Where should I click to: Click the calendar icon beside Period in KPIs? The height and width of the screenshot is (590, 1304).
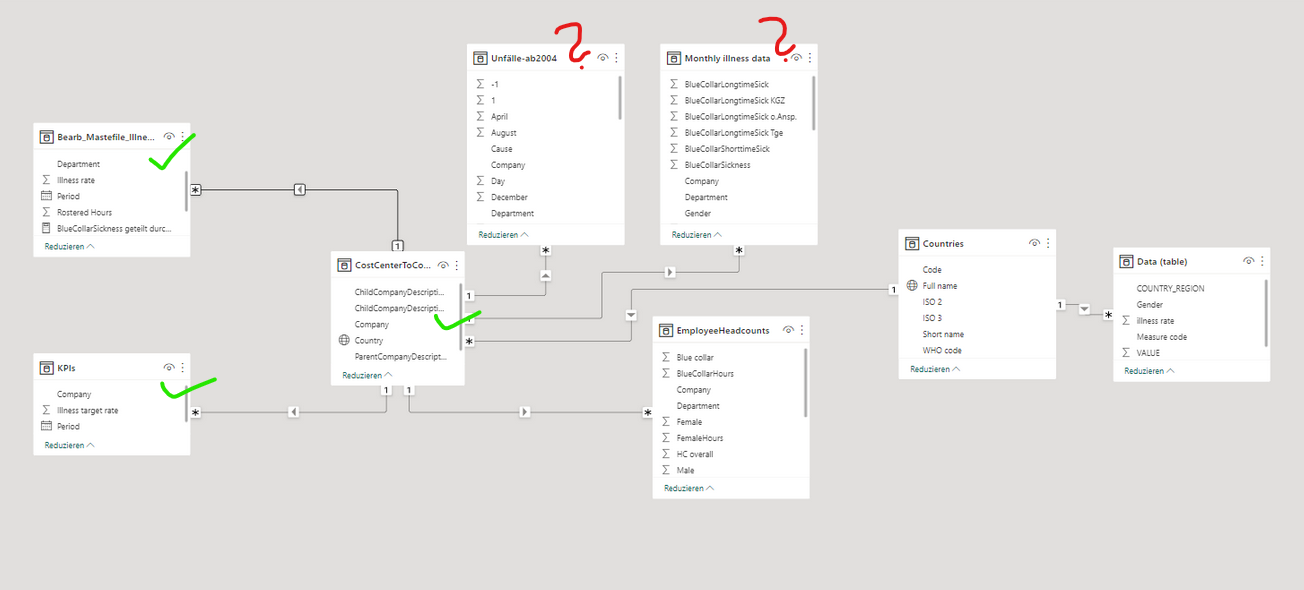(x=46, y=426)
